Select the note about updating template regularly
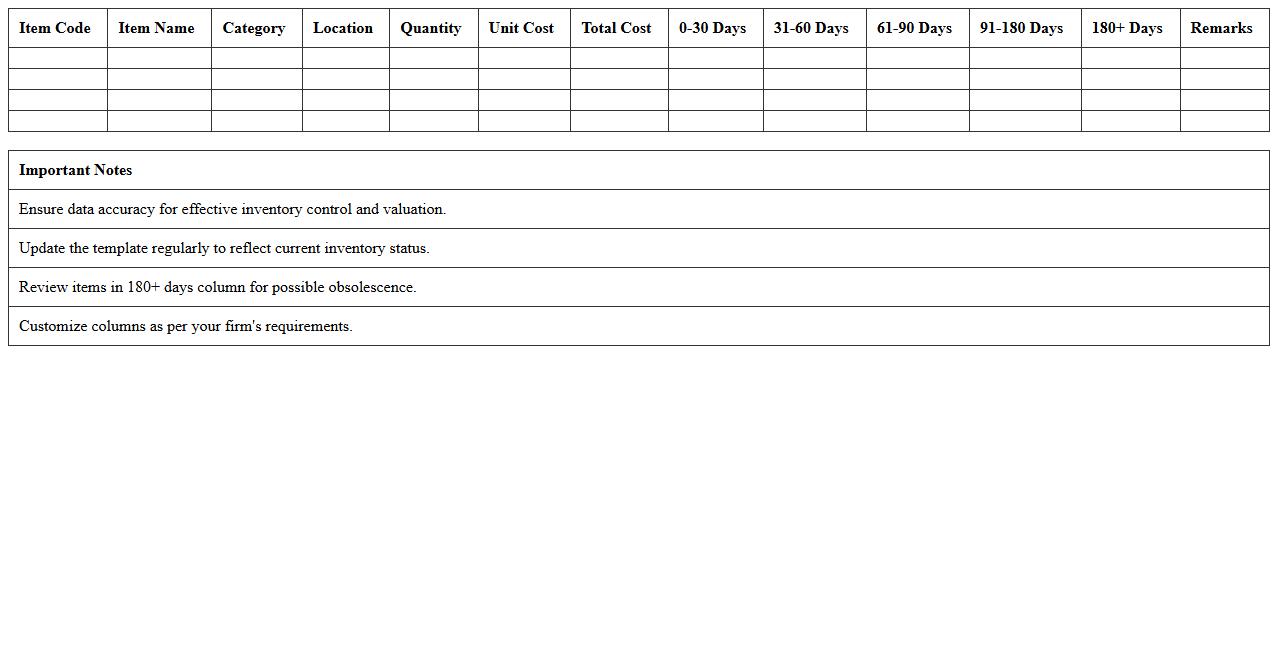 (x=224, y=248)
